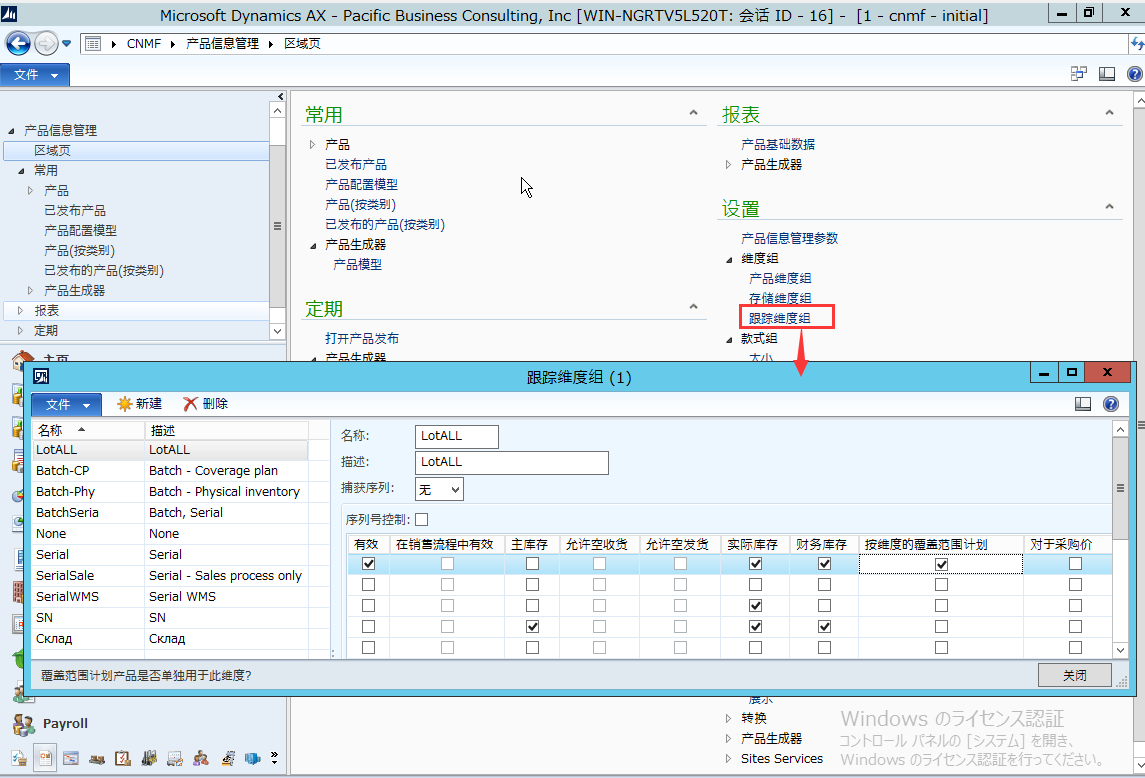Click into the 描述 input field
This screenshot has width=1145, height=778.
tap(511, 462)
